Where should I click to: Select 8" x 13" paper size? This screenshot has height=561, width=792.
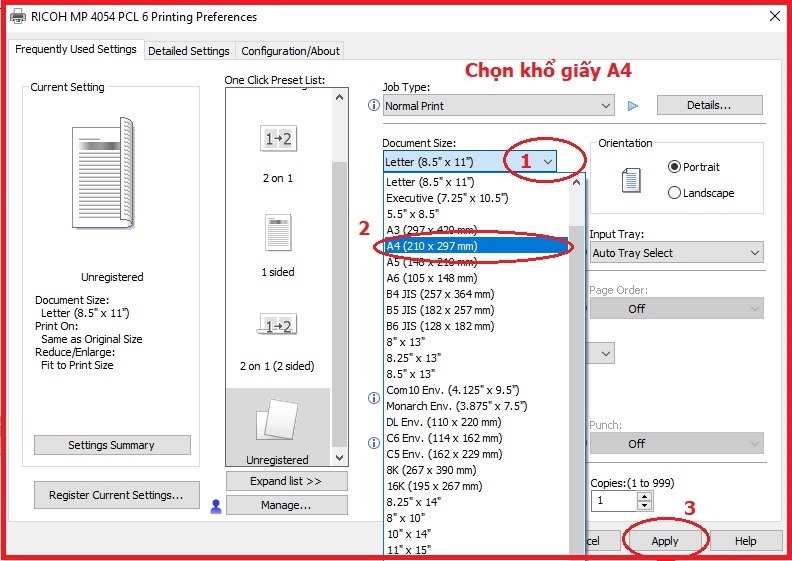[x=476, y=342]
